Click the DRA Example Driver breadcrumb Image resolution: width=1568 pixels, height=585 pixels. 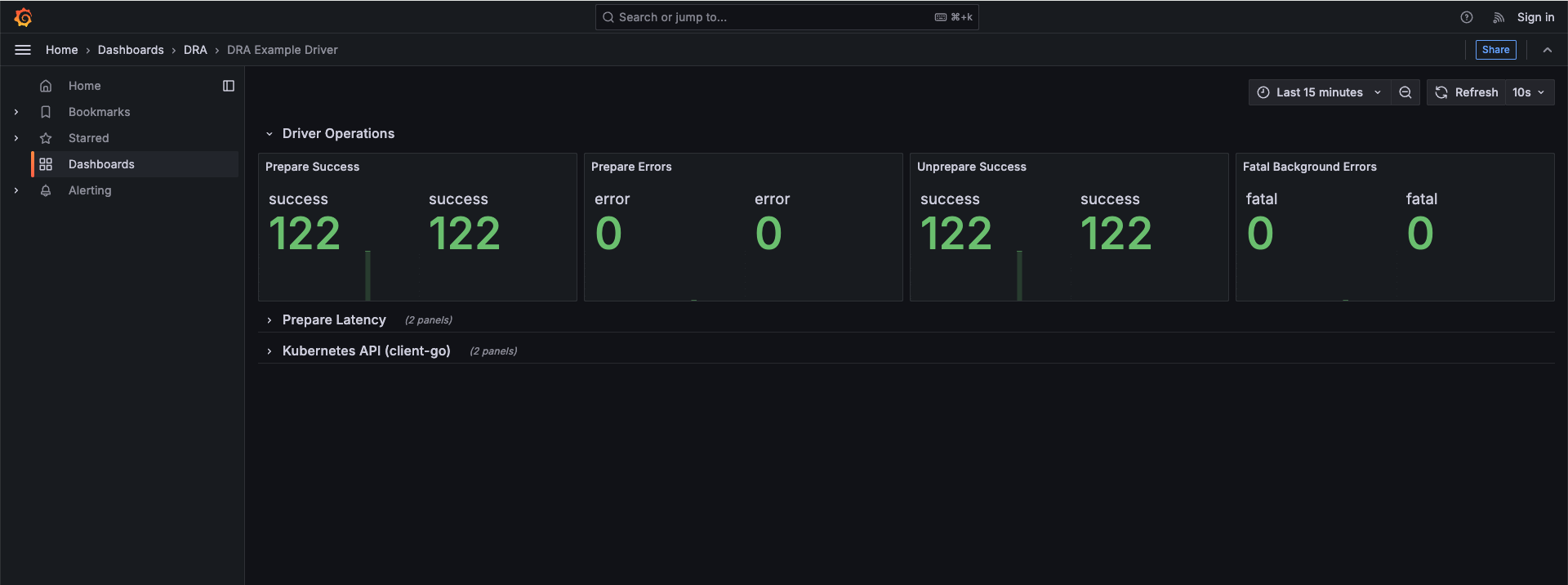click(283, 50)
